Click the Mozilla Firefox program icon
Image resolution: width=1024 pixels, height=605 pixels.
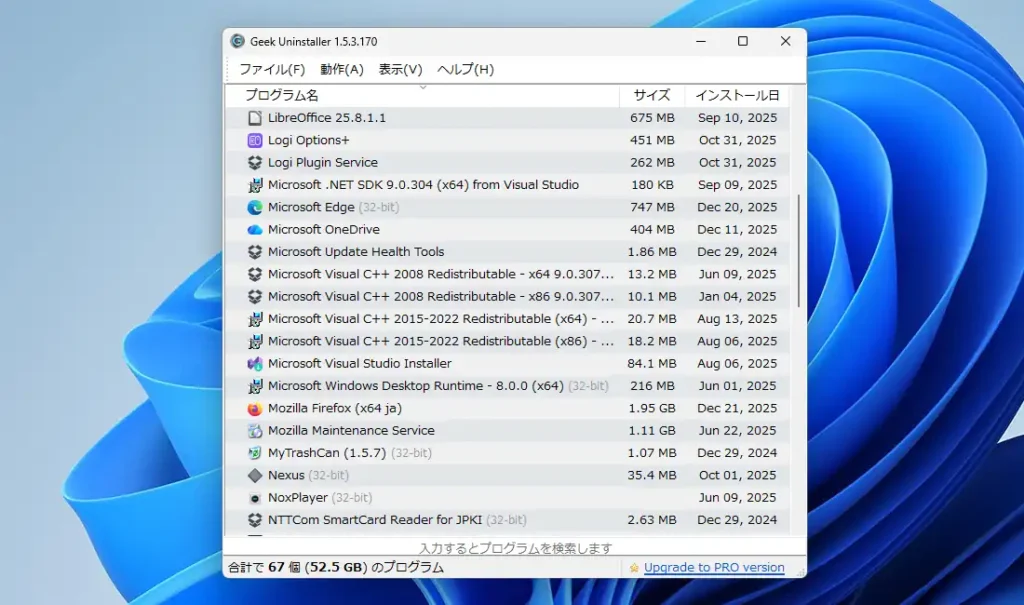pyautogui.click(x=255, y=408)
